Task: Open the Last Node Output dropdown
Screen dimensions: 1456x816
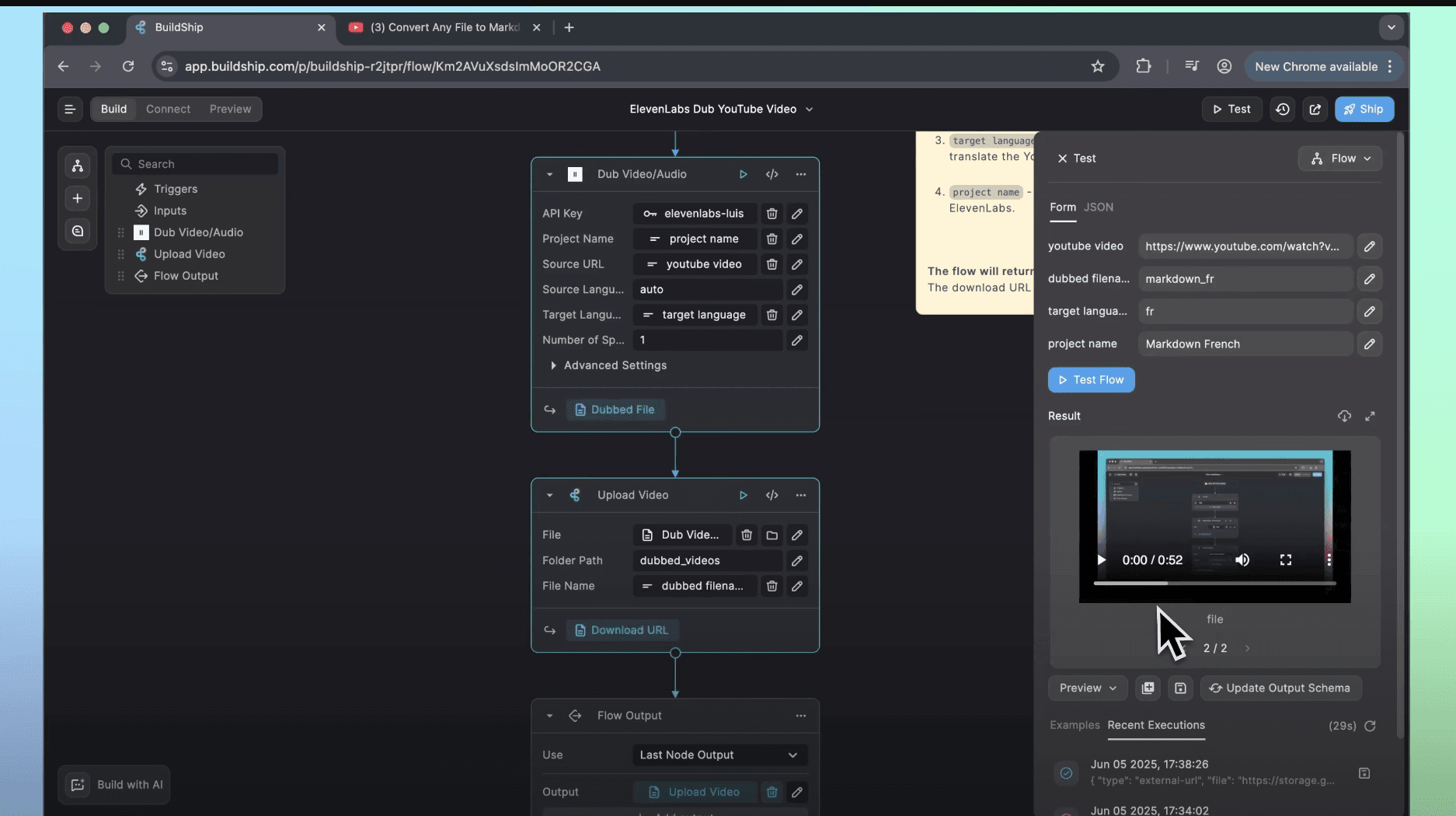Action: (x=719, y=755)
